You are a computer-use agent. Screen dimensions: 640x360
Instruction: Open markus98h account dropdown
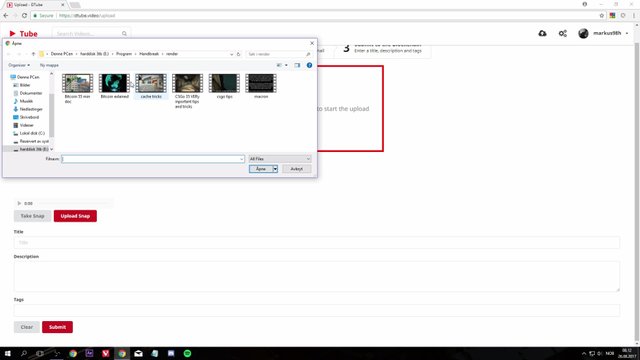(627, 33)
